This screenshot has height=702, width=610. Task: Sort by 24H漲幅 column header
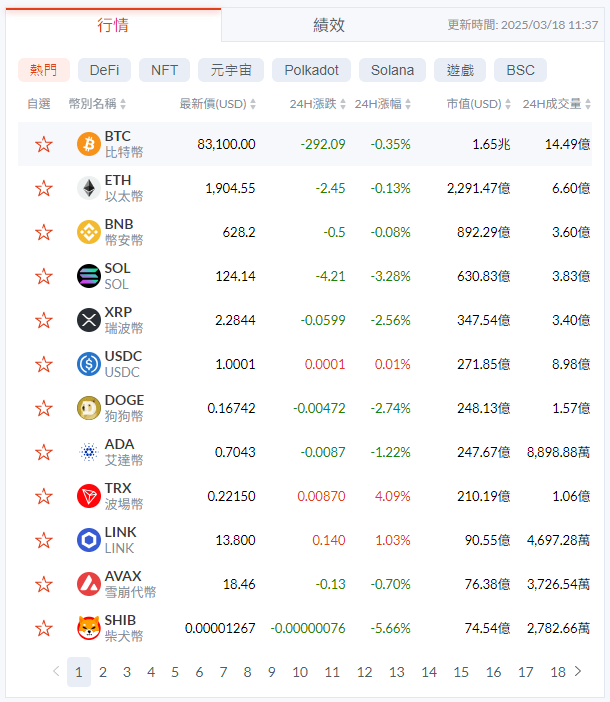(x=382, y=104)
